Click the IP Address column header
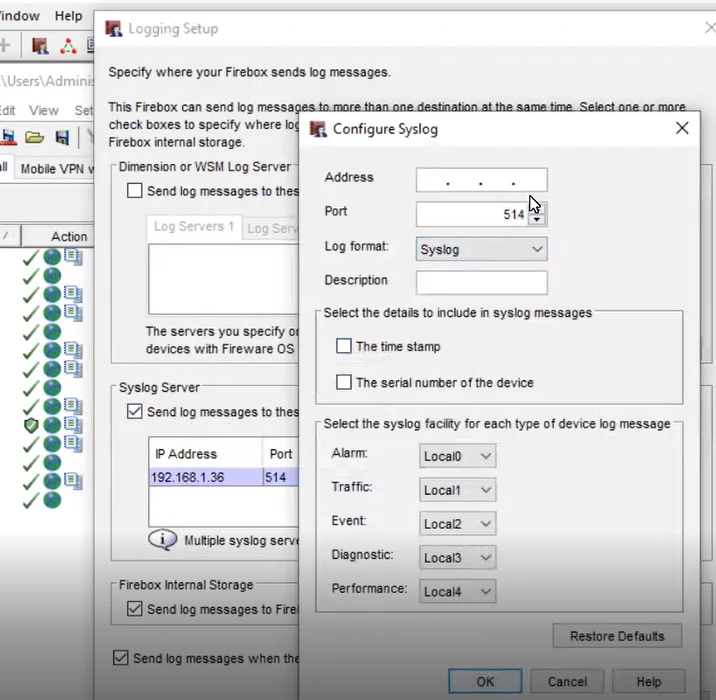This screenshot has height=700, width=716. [x=205, y=453]
